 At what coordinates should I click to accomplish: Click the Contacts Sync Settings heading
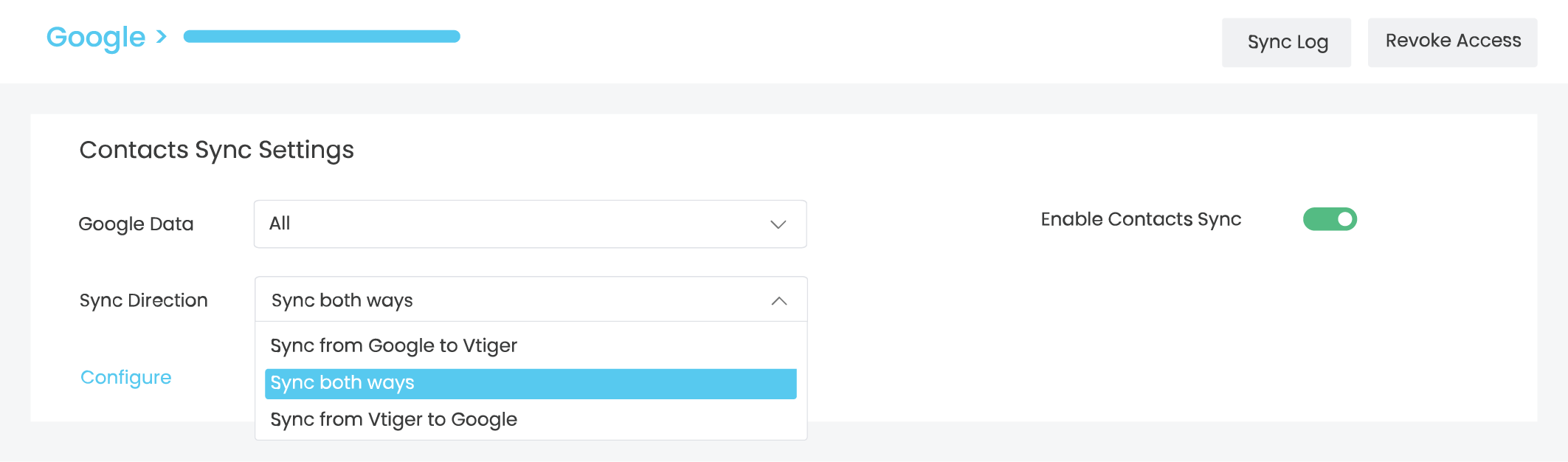tap(216, 150)
